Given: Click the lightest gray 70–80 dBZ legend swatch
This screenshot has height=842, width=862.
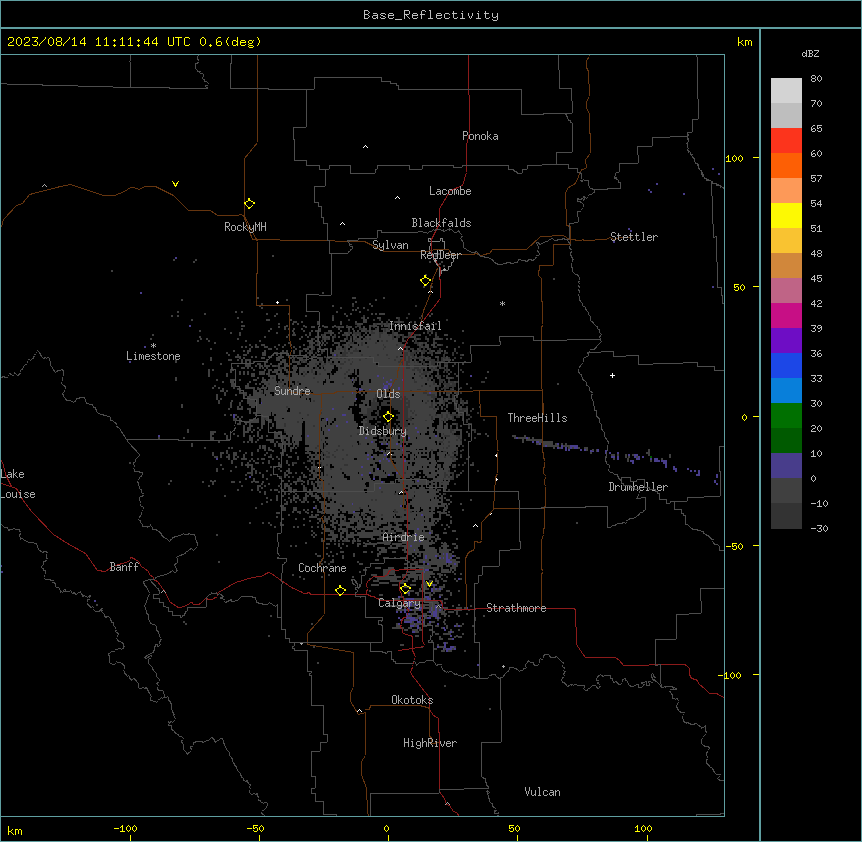Looking at the screenshot, I should pos(786,90).
